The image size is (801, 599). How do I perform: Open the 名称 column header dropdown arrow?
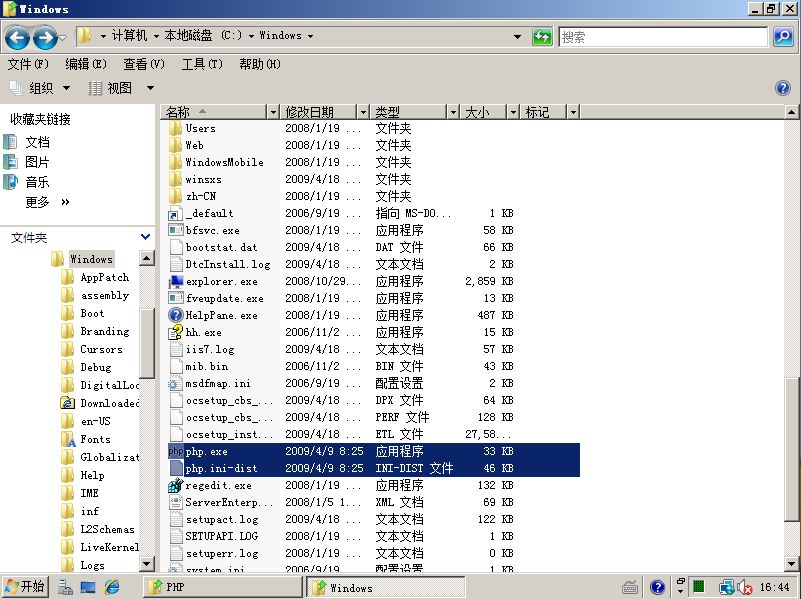[272, 112]
